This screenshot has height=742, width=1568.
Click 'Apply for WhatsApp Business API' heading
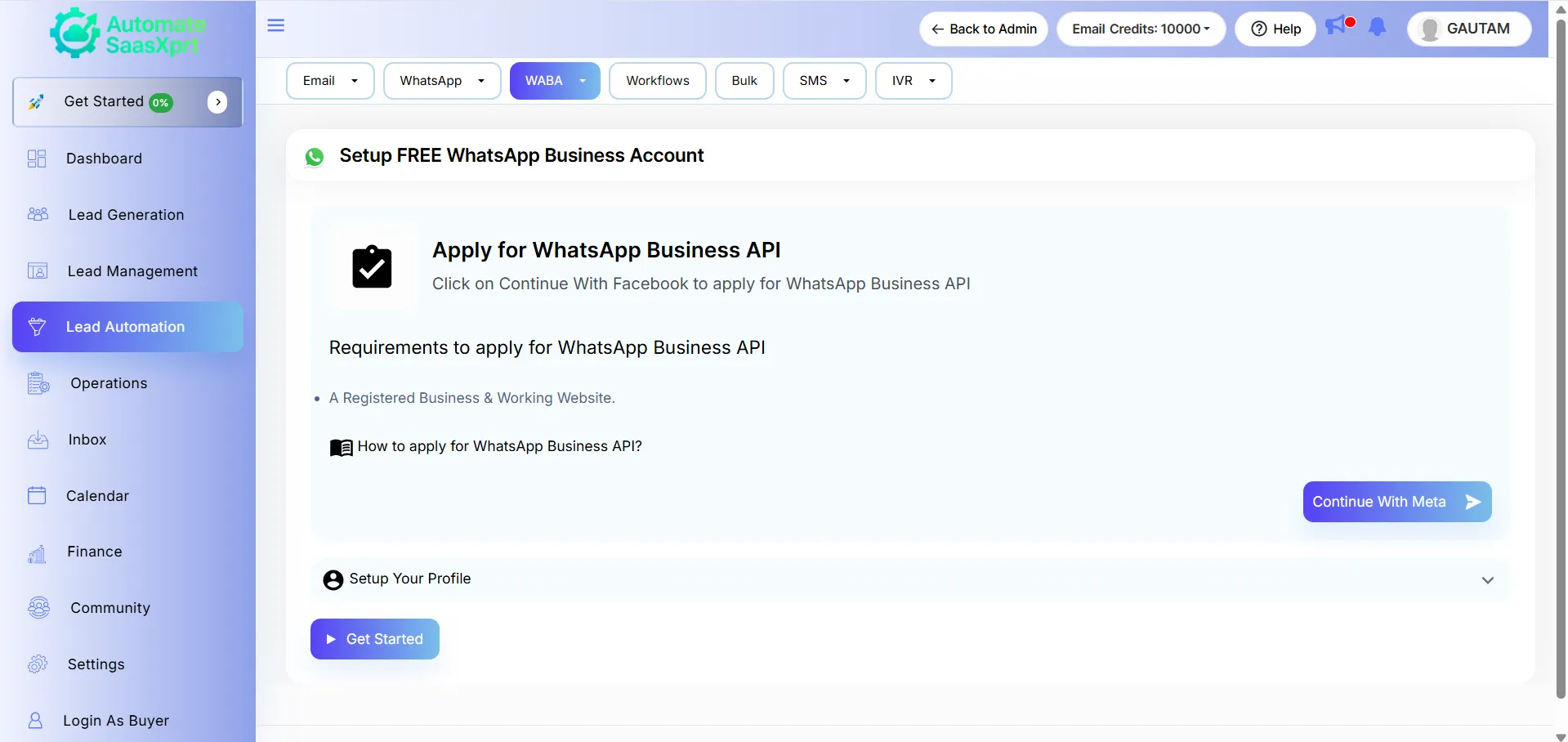click(x=606, y=250)
